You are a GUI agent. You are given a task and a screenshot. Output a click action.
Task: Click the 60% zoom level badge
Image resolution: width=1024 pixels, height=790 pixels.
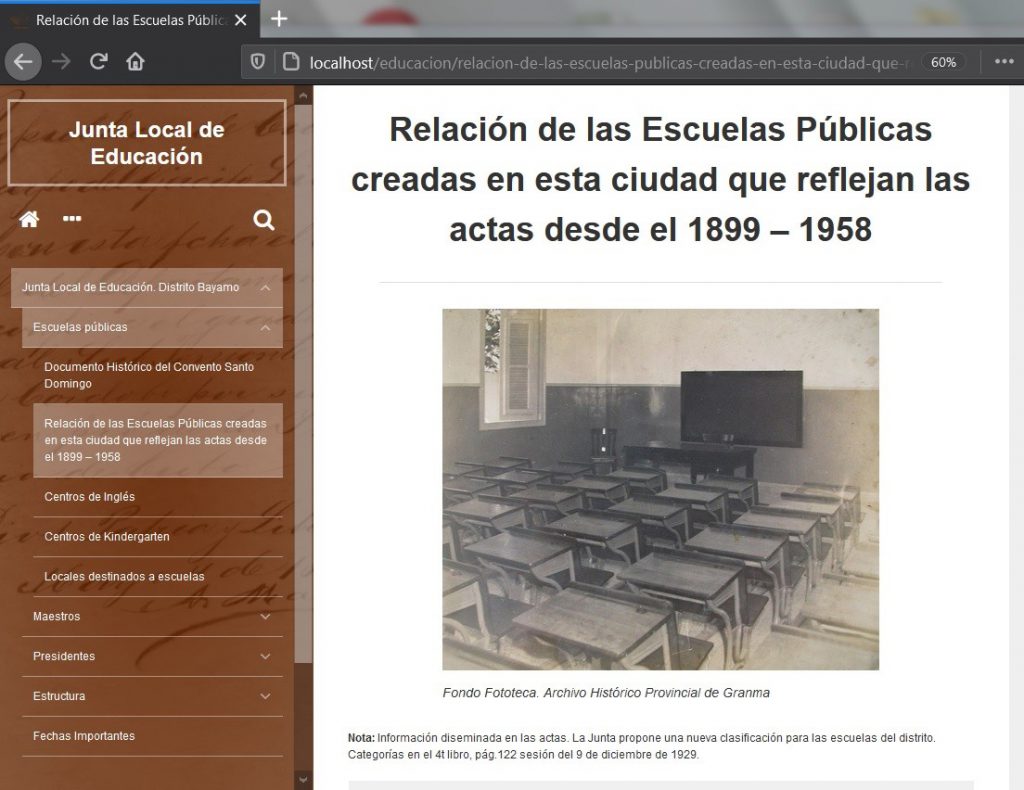(943, 62)
